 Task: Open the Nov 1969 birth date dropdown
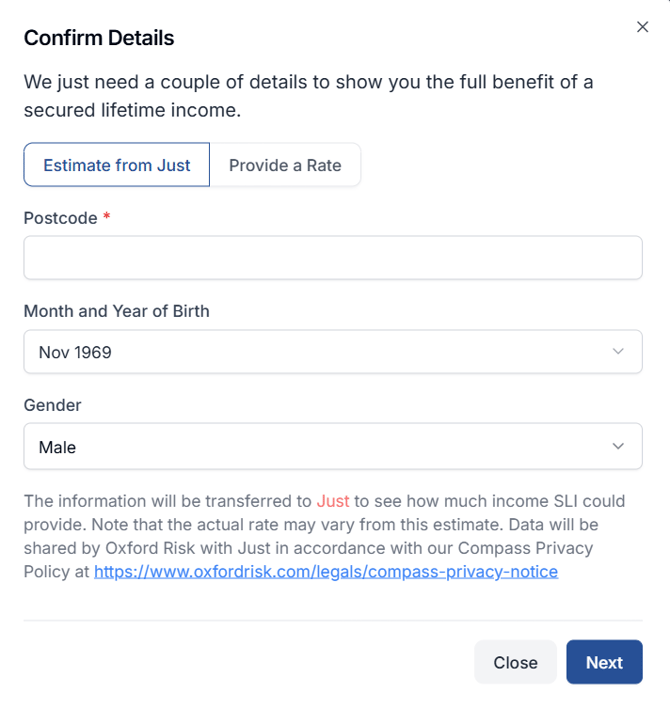click(320, 352)
